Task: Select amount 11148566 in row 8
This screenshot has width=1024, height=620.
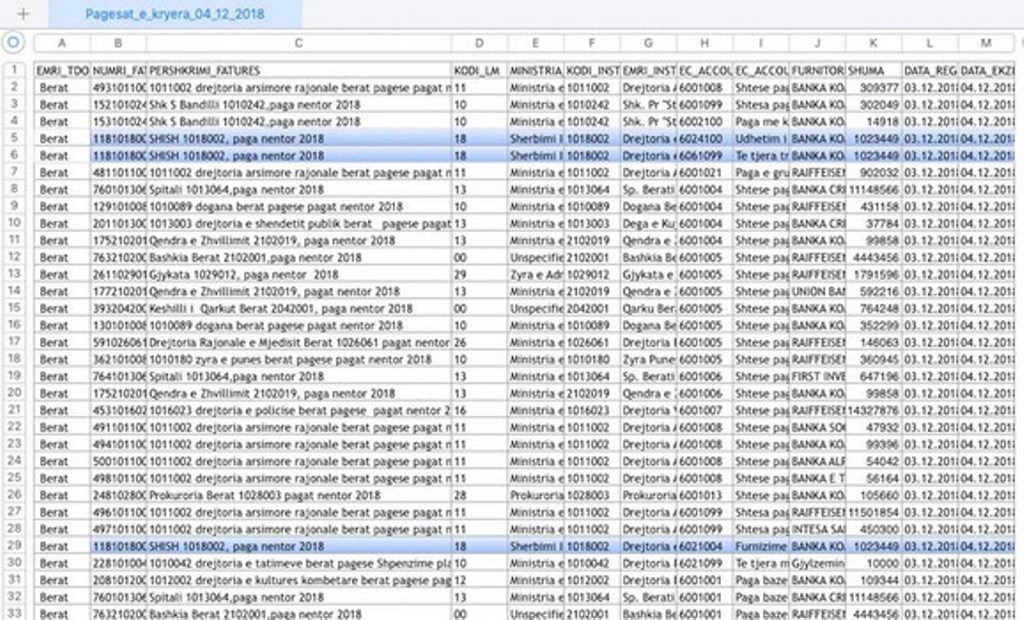Action: (x=873, y=189)
